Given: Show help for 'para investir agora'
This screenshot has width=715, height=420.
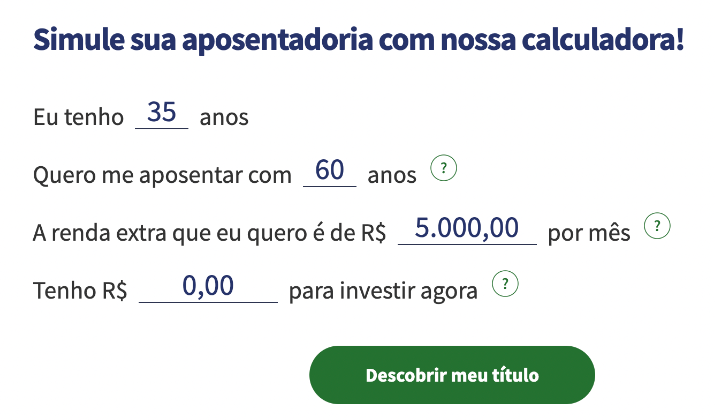Looking at the screenshot, I should point(507,284).
